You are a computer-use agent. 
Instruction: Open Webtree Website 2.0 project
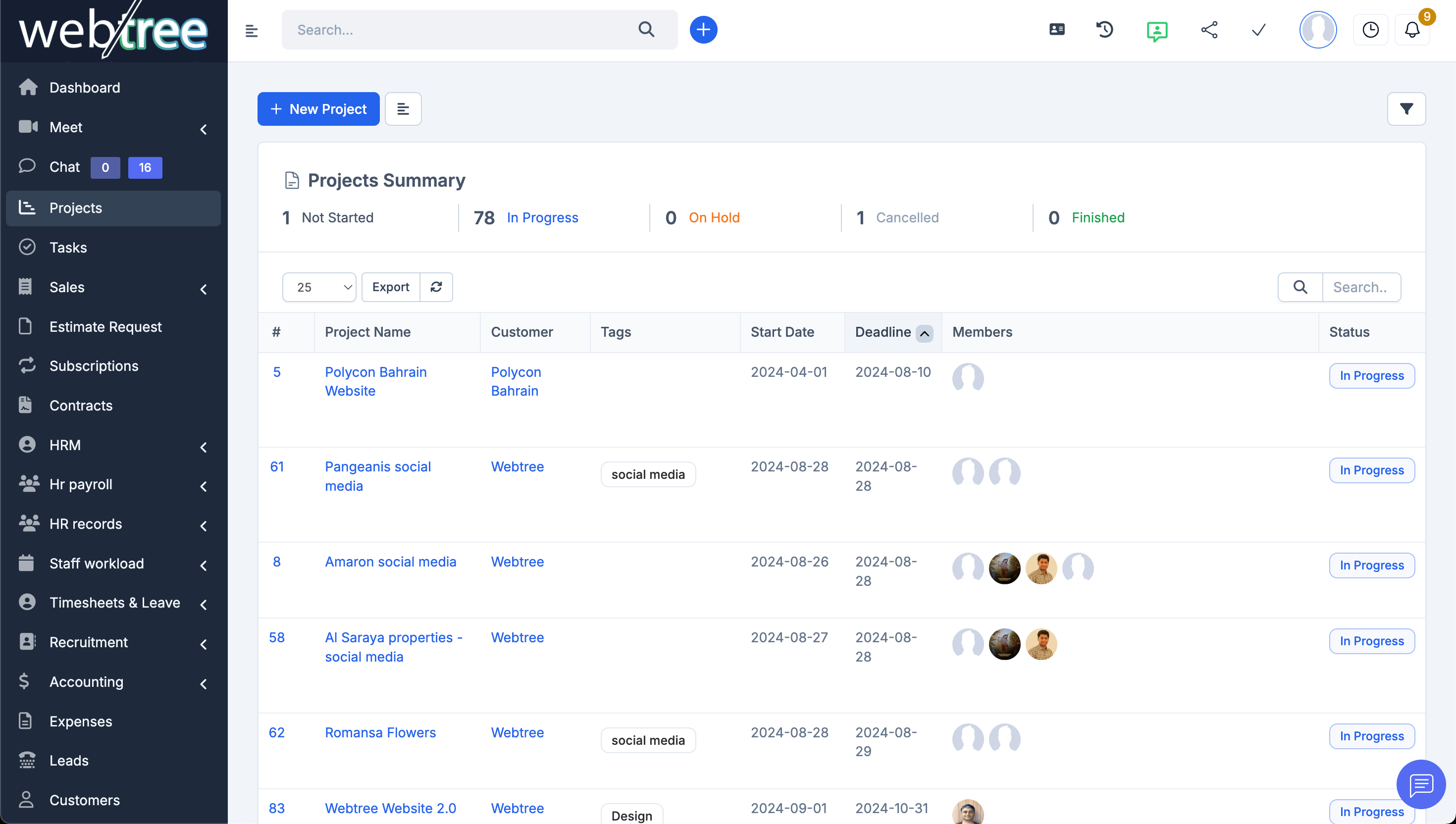[390, 808]
